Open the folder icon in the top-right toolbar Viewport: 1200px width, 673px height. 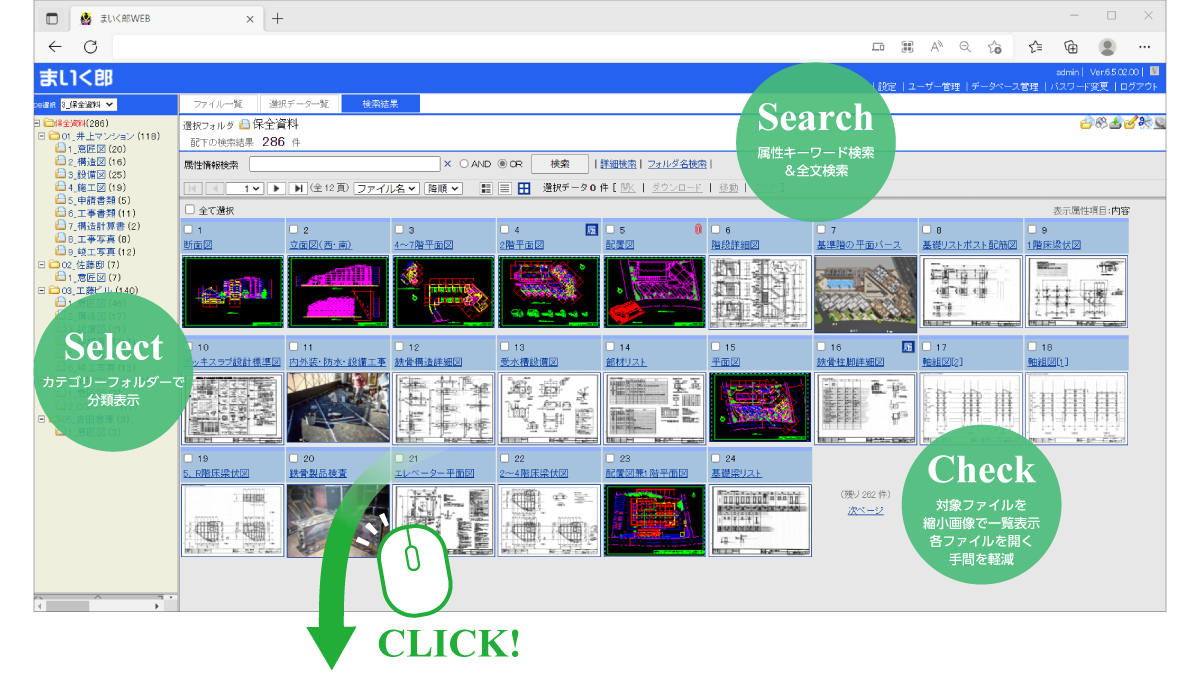[x=1086, y=122]
